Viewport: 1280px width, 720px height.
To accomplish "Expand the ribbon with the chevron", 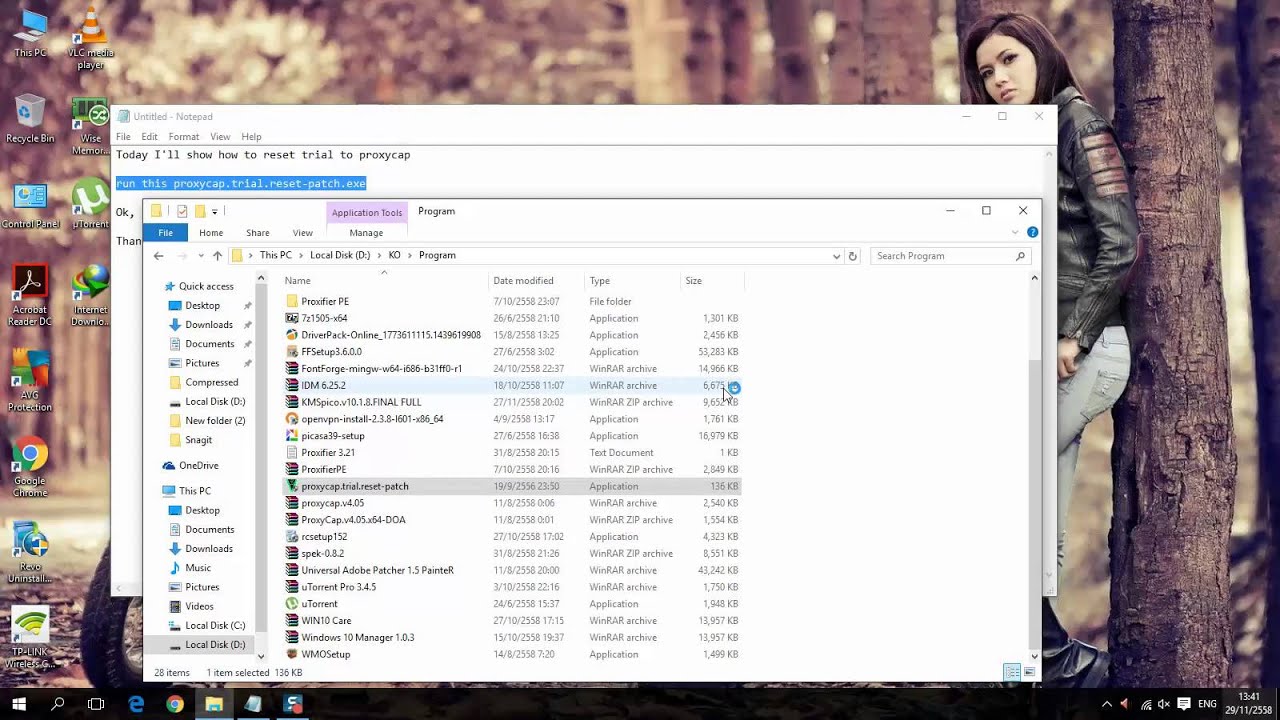I will coord(1016,232).
